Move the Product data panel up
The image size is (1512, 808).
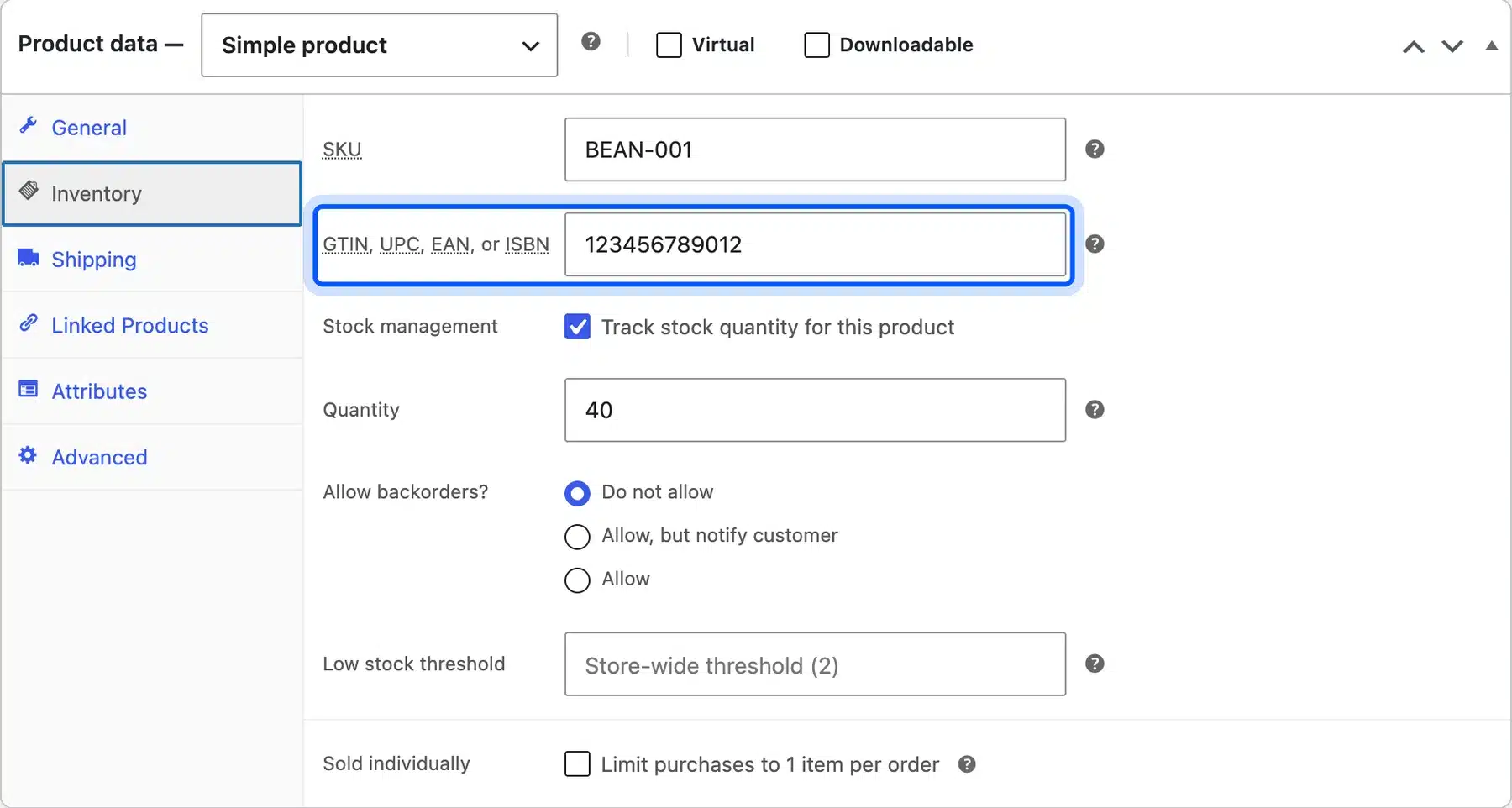1414,47
